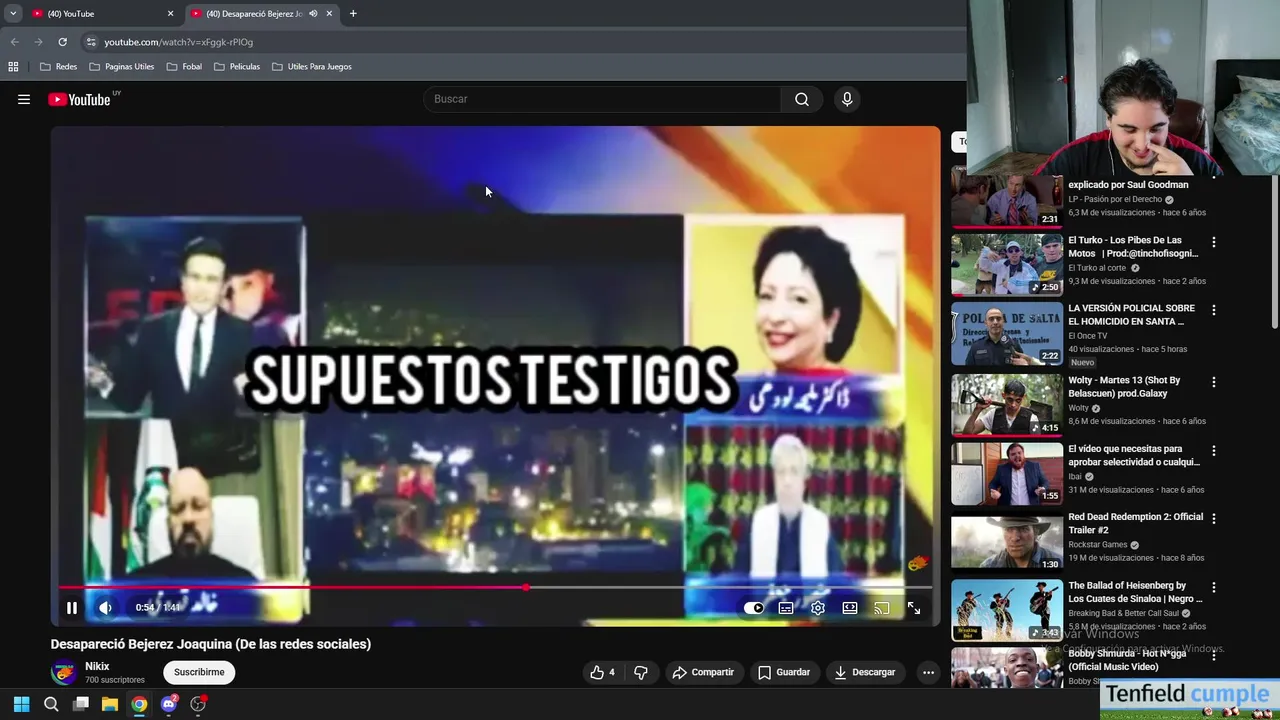The width and height of the screenshot is (1280, 720).
Task: Cast the video with the cast icon
Action: [882, 608]
